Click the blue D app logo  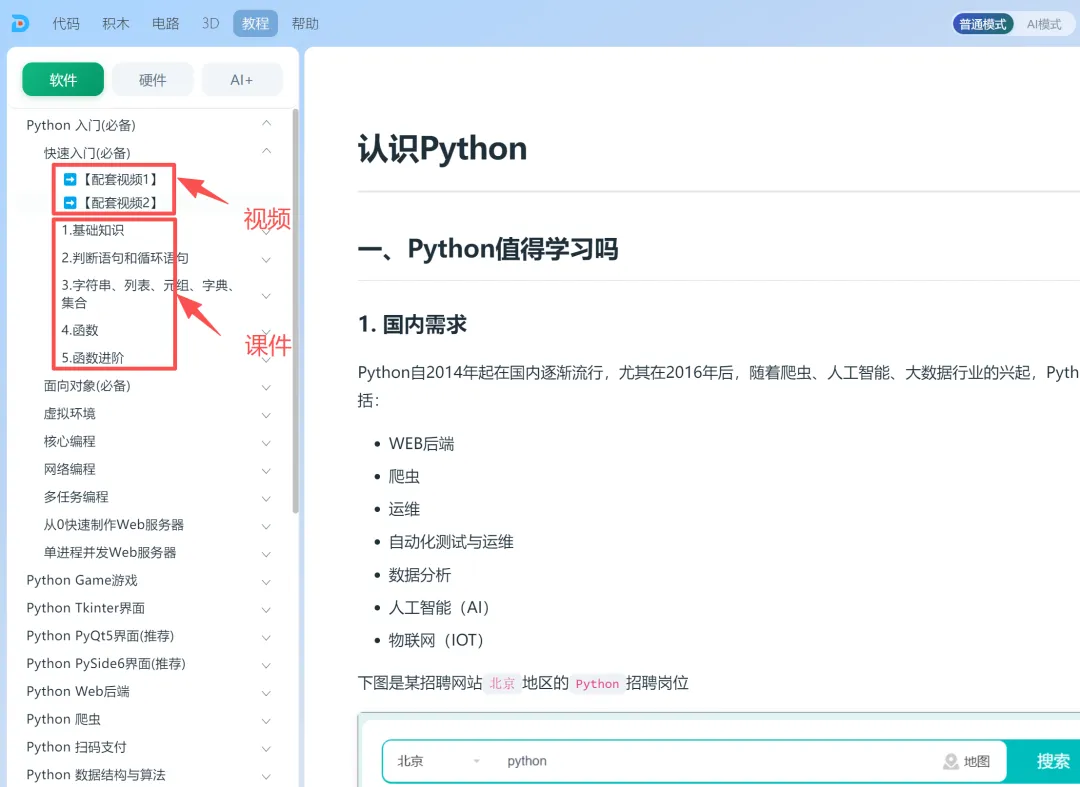pos(20,23)
